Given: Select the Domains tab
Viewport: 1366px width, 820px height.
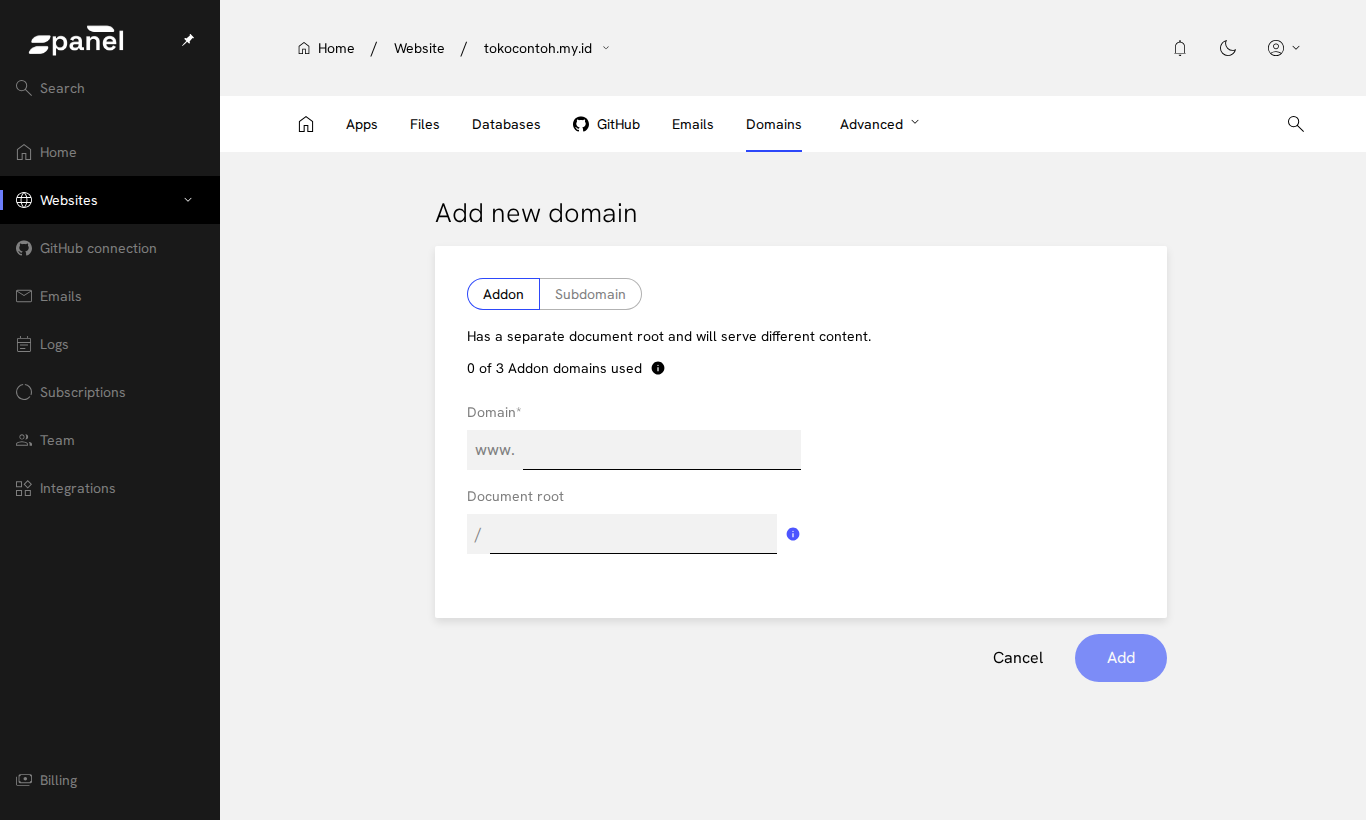Looking at the screenshot, I should pos(774,124).
